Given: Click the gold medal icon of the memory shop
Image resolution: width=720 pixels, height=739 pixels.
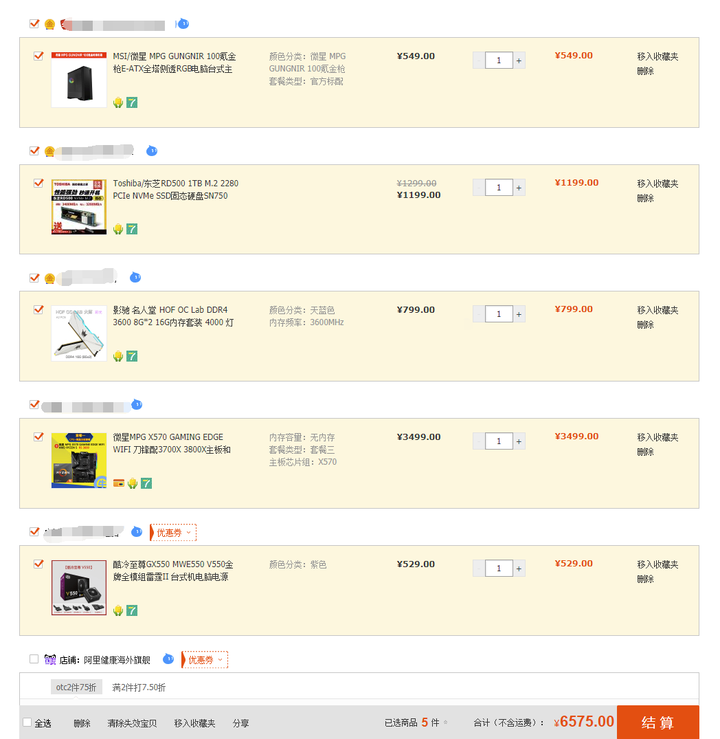Looking at the screenshot, I should click(x=49, y=278).
